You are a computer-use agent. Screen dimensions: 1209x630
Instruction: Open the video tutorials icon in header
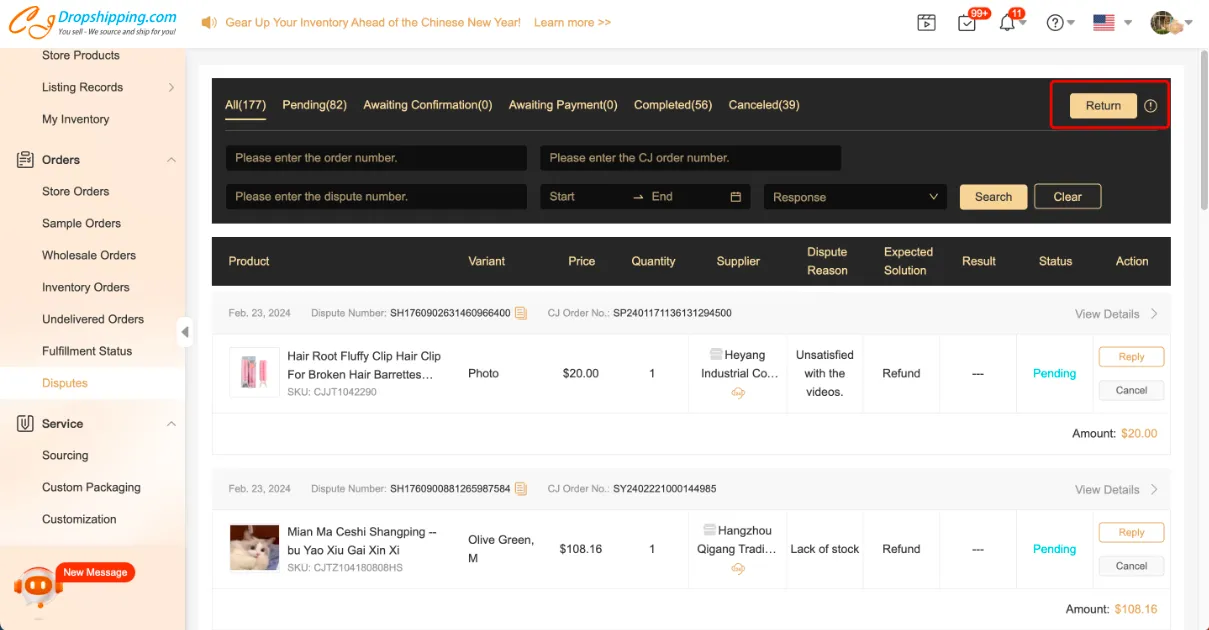(x=926, y=23)
